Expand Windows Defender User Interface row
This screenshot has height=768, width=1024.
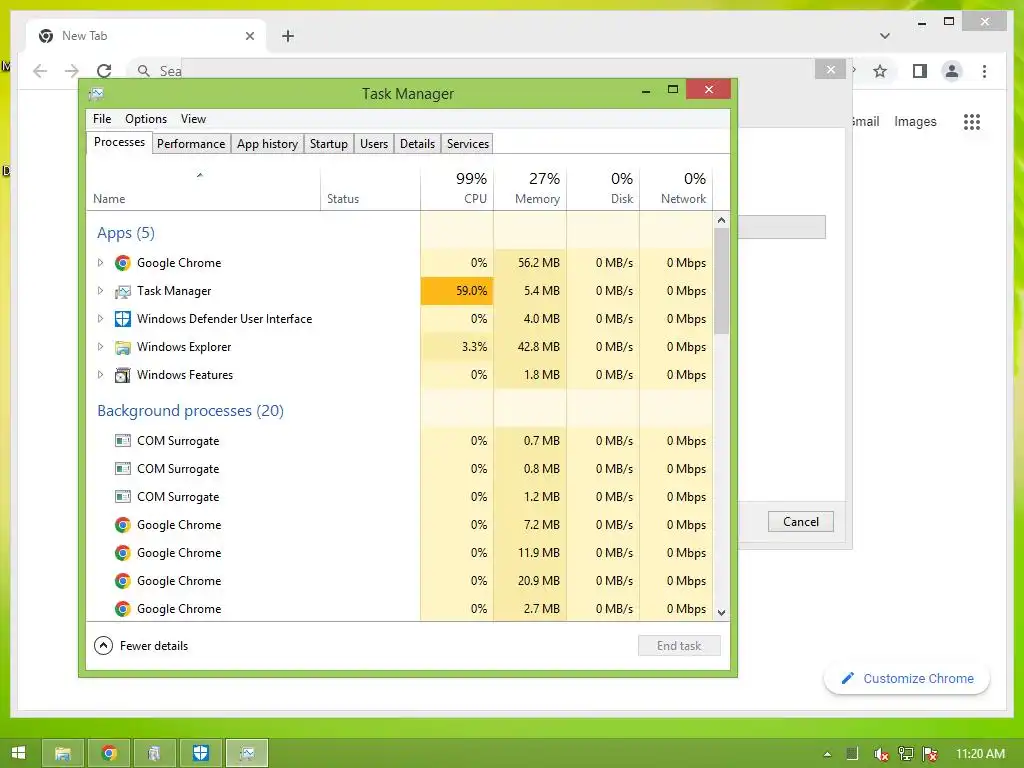pos(100,319)
